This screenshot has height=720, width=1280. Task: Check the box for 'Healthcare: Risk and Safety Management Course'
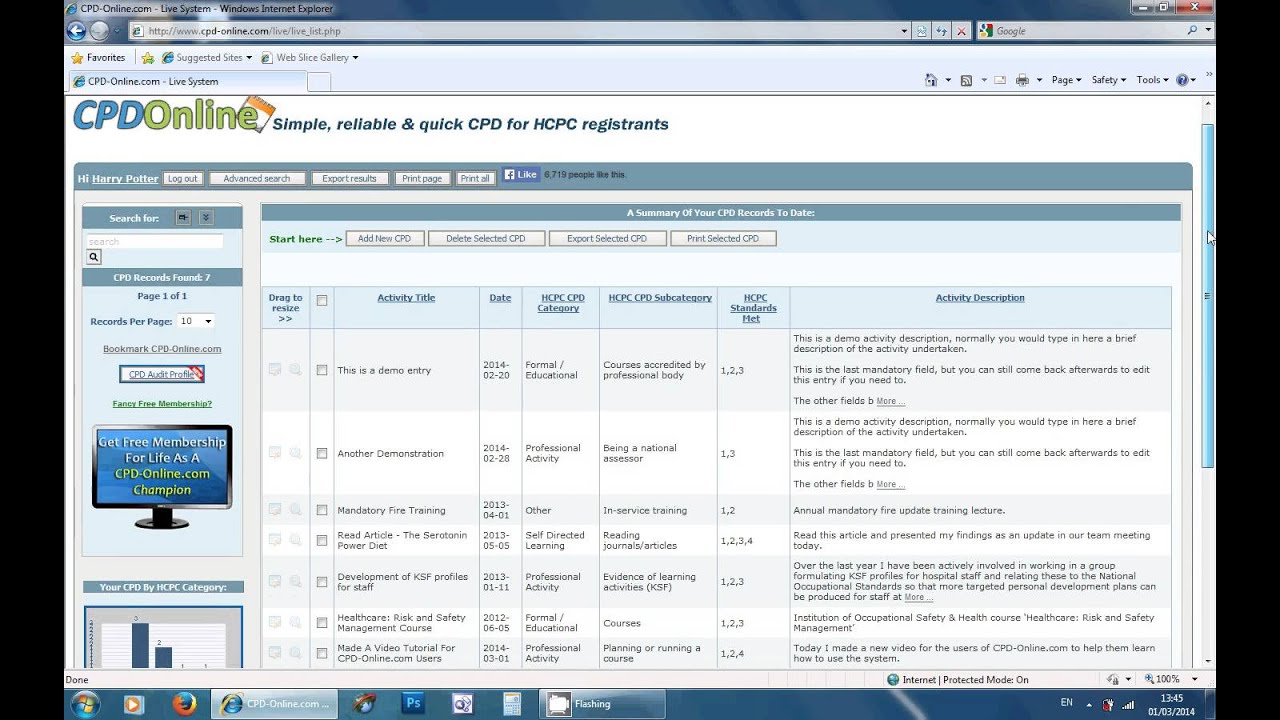coord(322,622)
